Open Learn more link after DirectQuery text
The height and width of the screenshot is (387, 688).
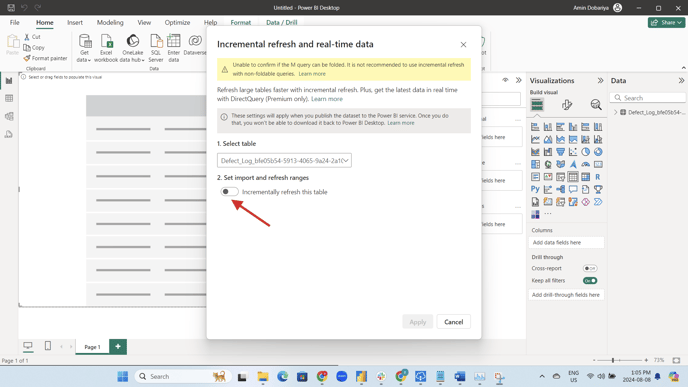click(327, 99)
